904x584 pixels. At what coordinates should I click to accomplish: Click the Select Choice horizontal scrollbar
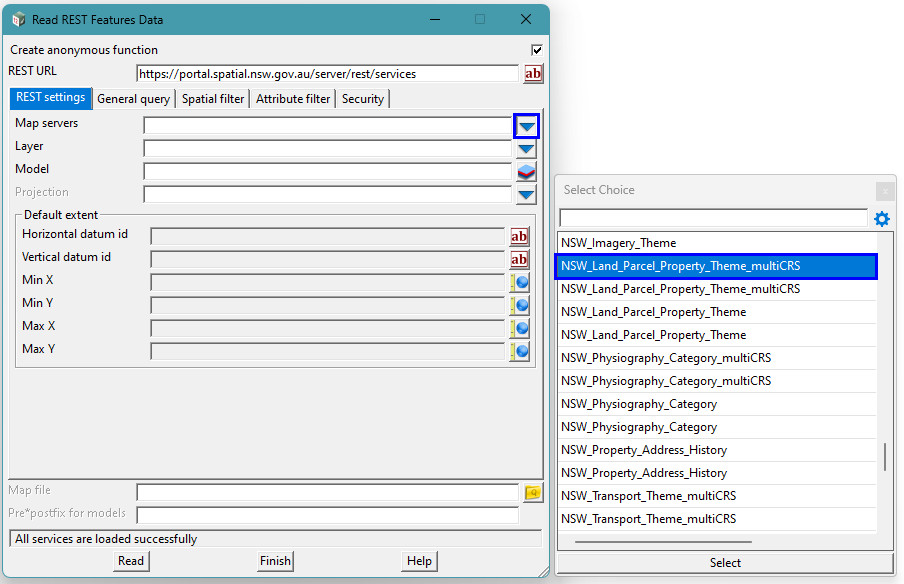(x=663, y=542)
